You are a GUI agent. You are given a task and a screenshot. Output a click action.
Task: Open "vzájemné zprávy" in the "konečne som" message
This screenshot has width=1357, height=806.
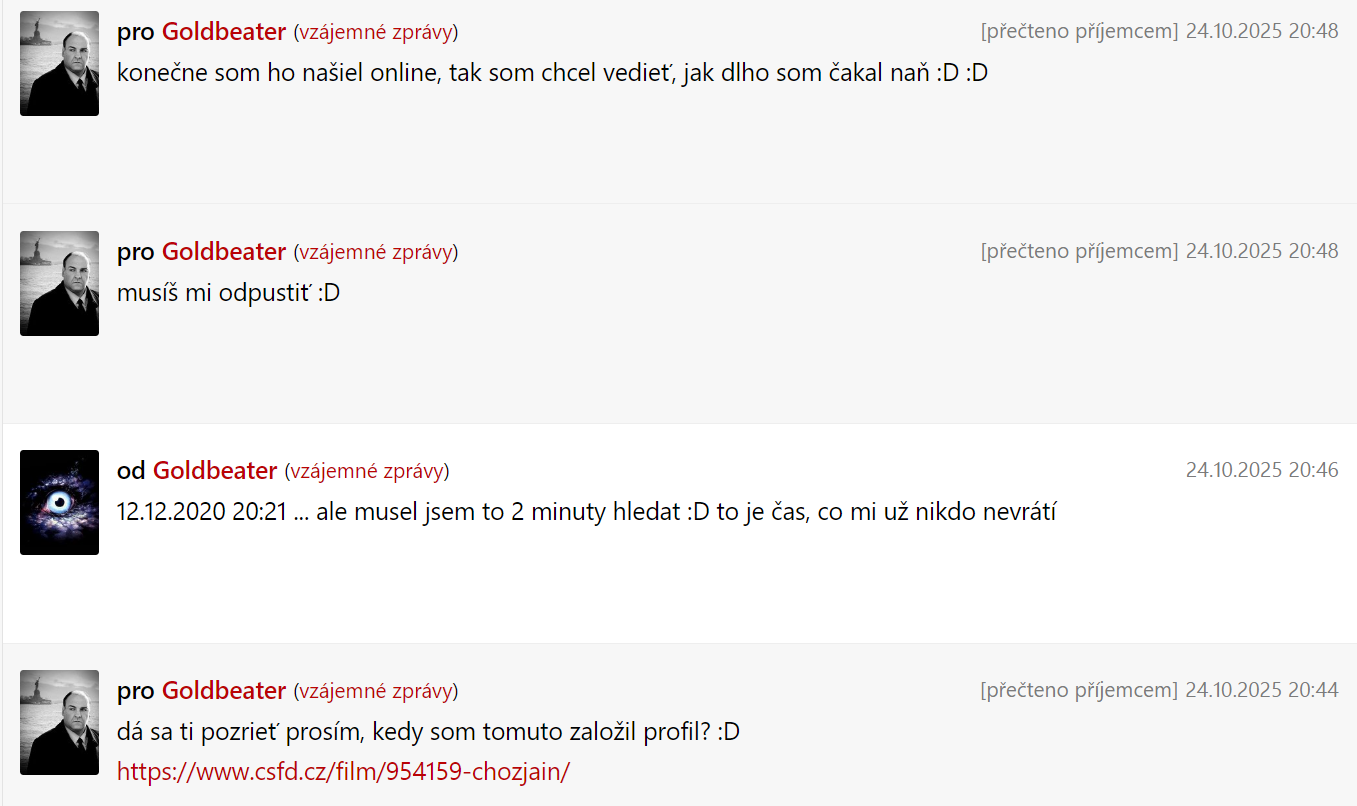(x=375, y=33)
